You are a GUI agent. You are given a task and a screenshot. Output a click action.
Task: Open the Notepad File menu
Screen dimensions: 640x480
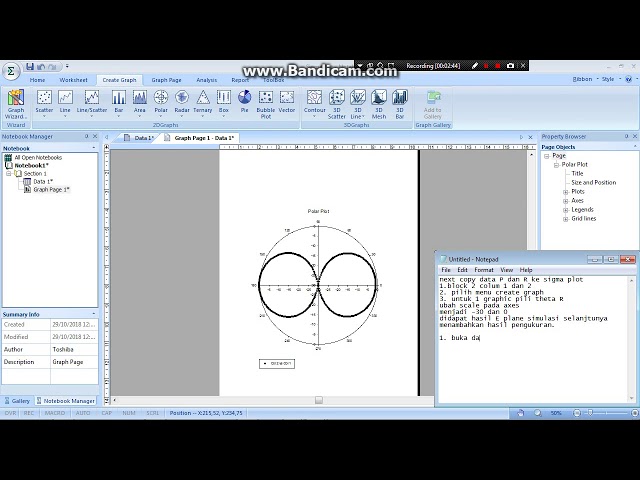click(x=446, y=270)
